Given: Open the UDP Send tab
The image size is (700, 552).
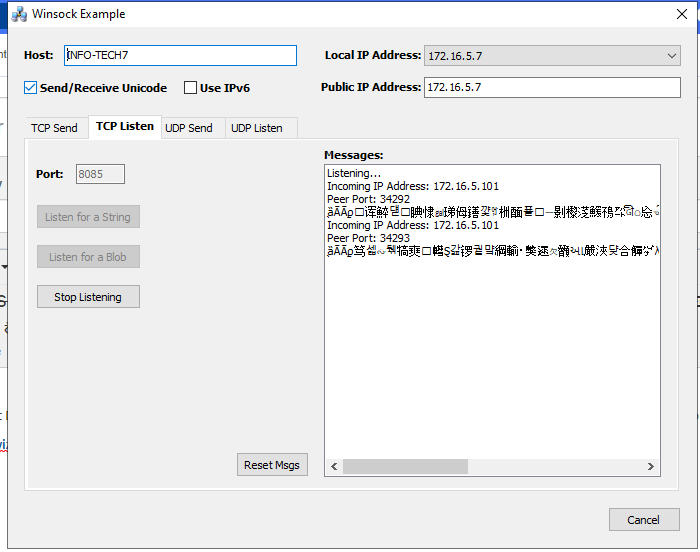Looking at the screenshot, I should pyautogui.click(x=189, y=128).
